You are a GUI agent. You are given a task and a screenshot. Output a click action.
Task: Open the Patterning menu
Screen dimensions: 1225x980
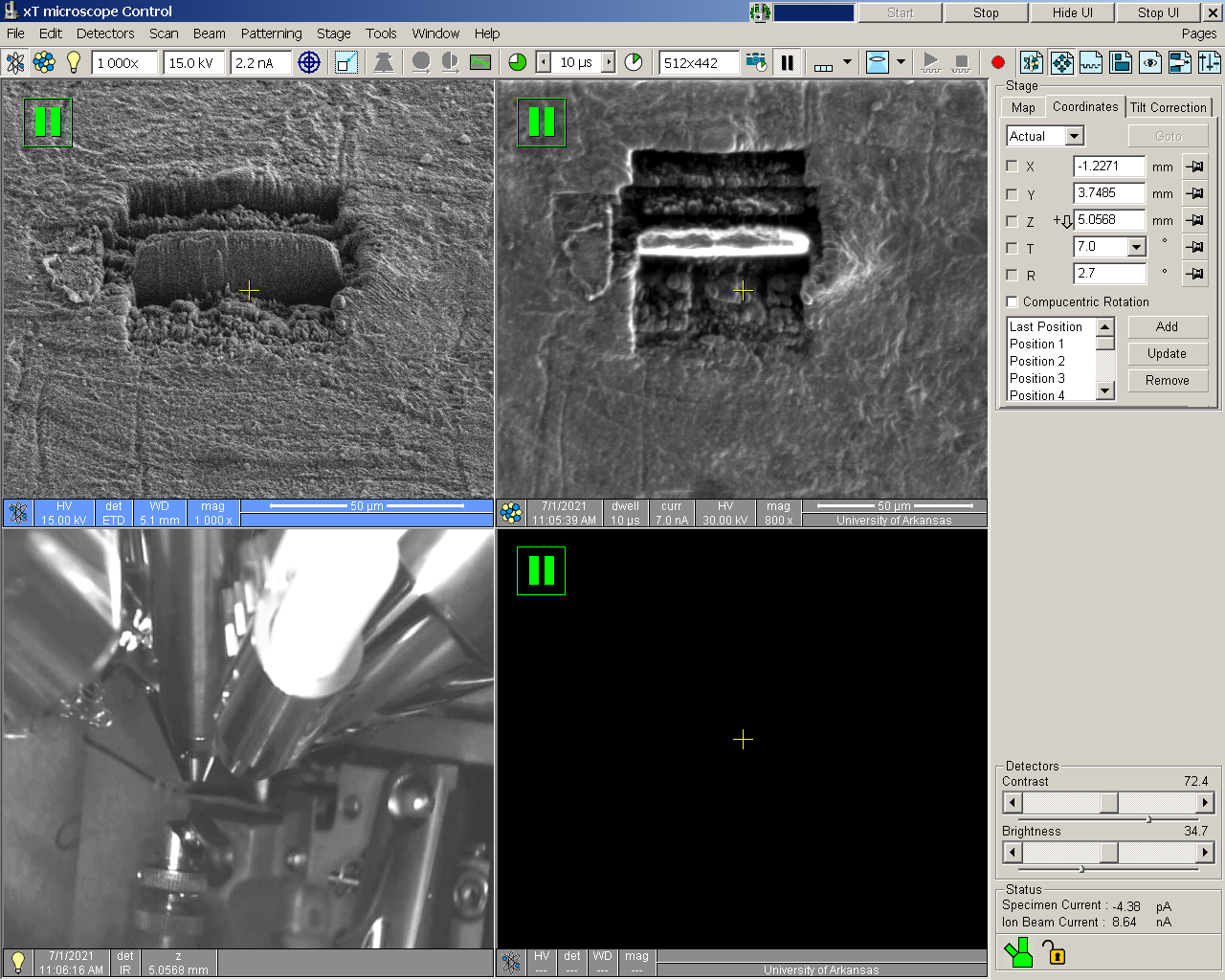[271, 33]
